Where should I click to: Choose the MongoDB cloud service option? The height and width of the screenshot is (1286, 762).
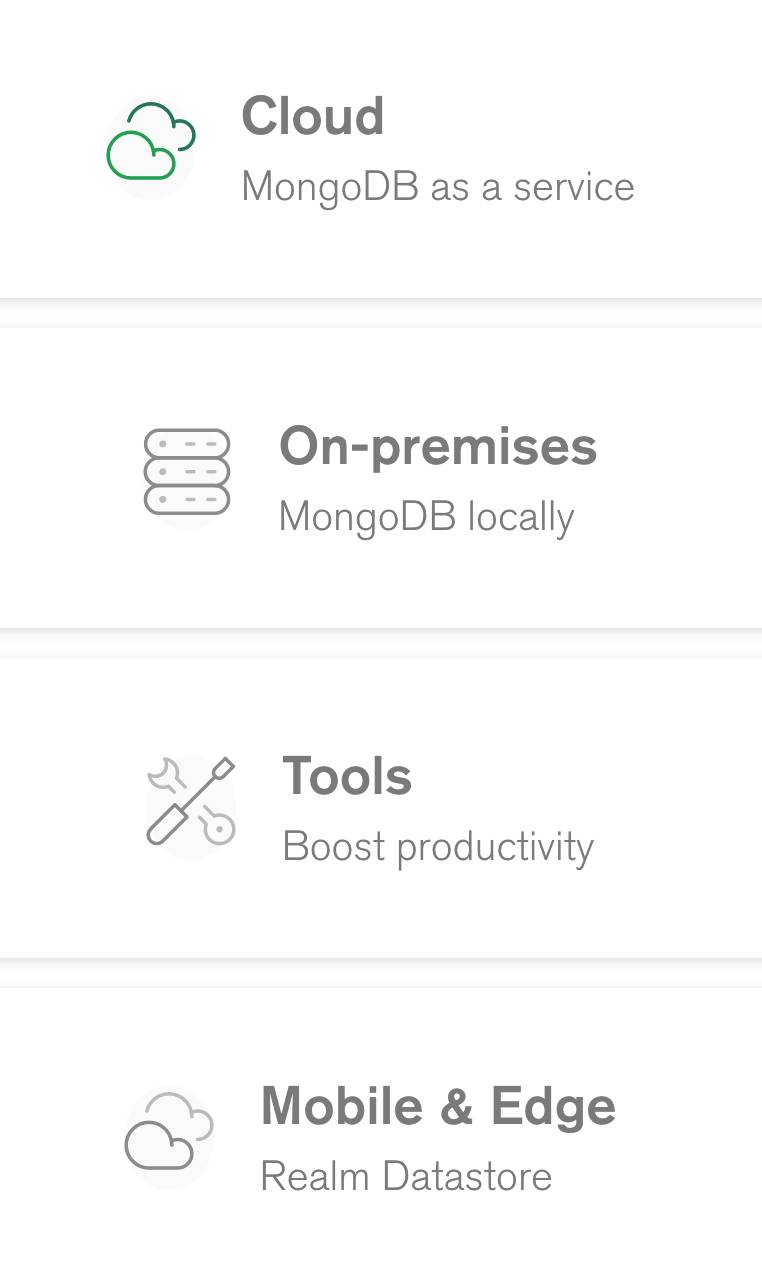pos(381,149)
